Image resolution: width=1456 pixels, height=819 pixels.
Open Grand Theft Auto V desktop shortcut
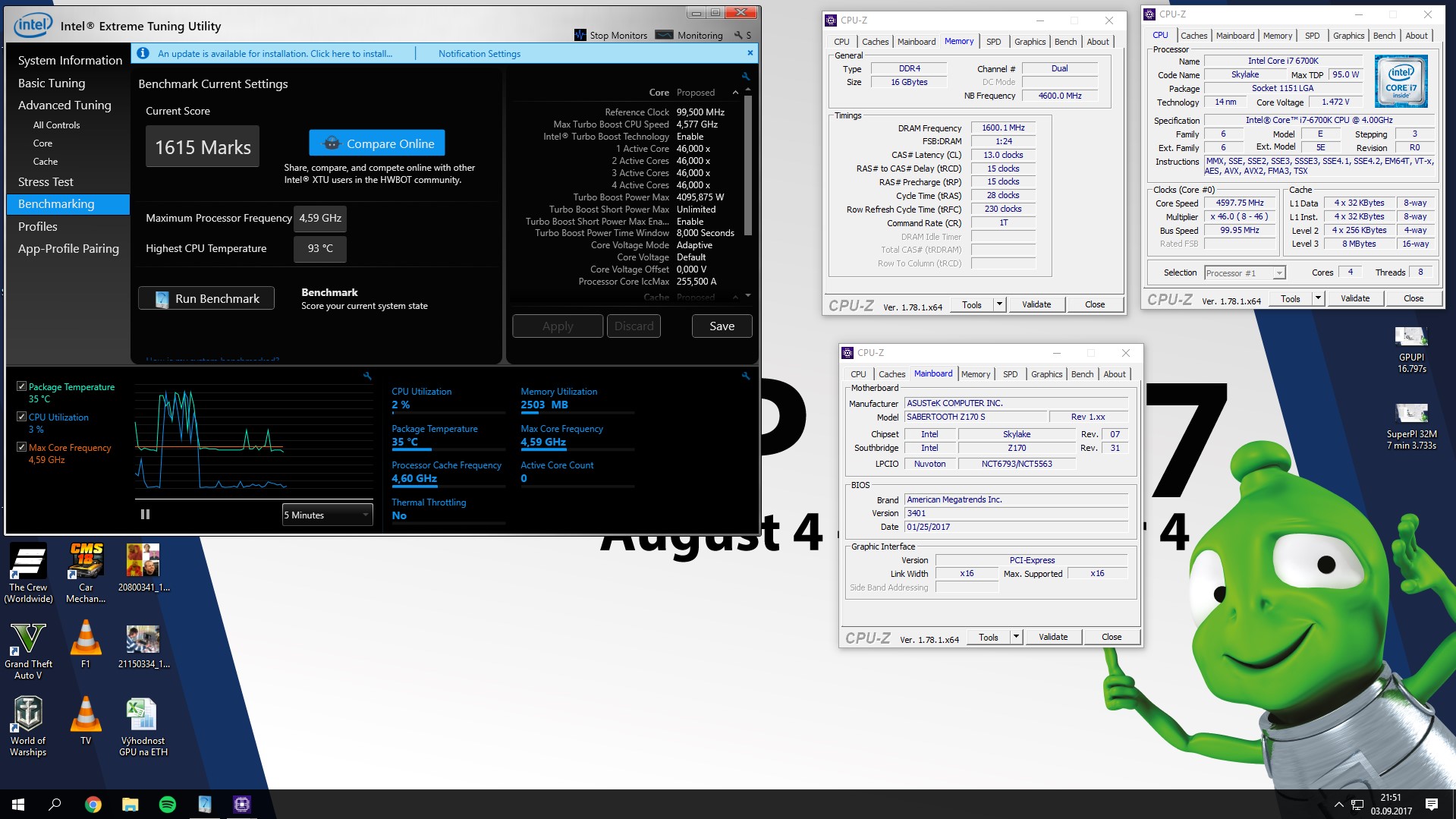tap(28, 650)
